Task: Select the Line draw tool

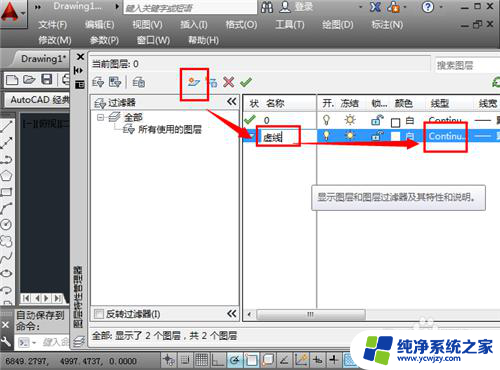Action: coord(6,127)
